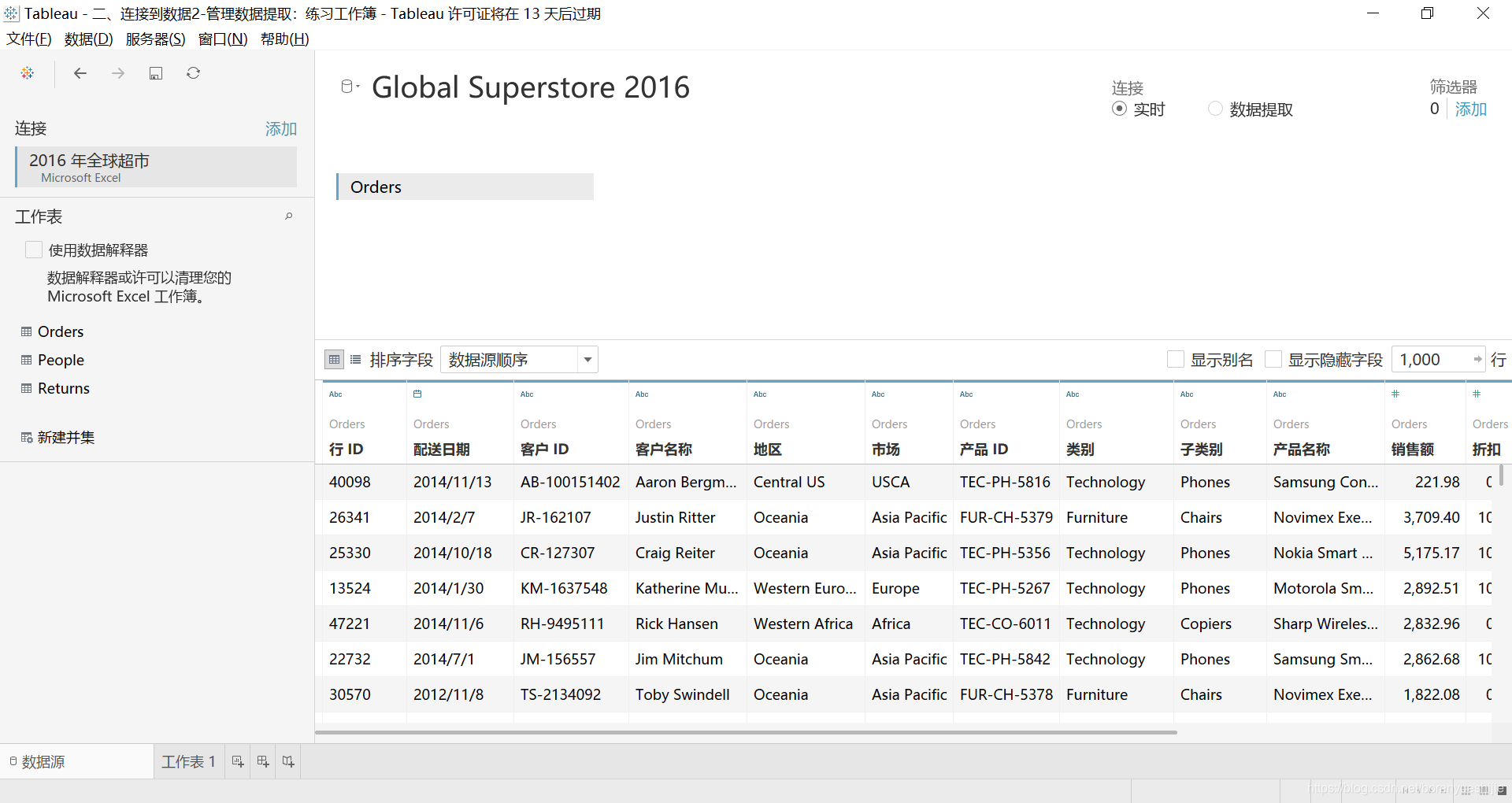The image size is (1512, 803).
Task: Click the Abc type icon above 行 ID
Action: point(335,394)
